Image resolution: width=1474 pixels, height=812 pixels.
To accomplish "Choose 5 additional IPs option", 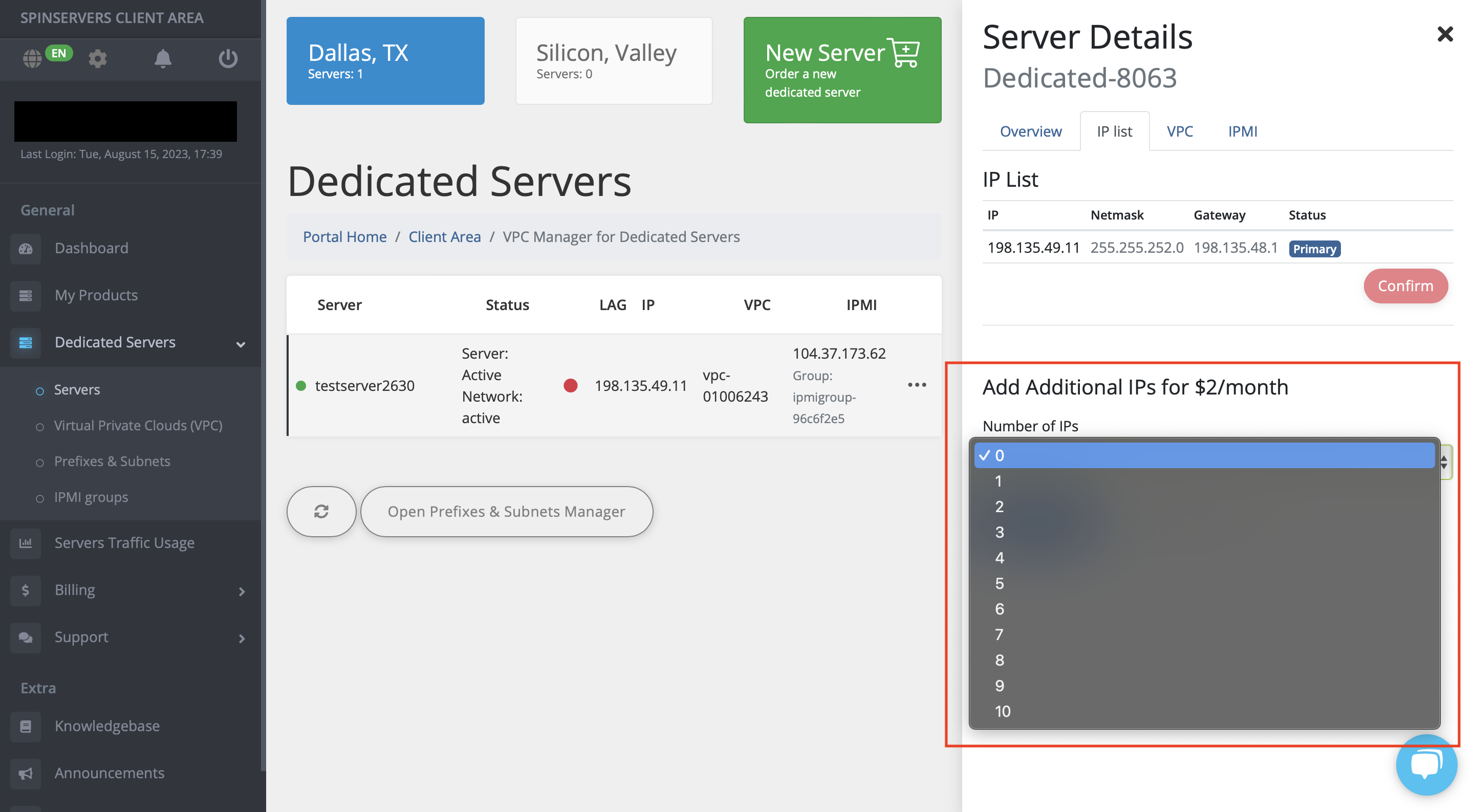I will [x=1204, y=584].
